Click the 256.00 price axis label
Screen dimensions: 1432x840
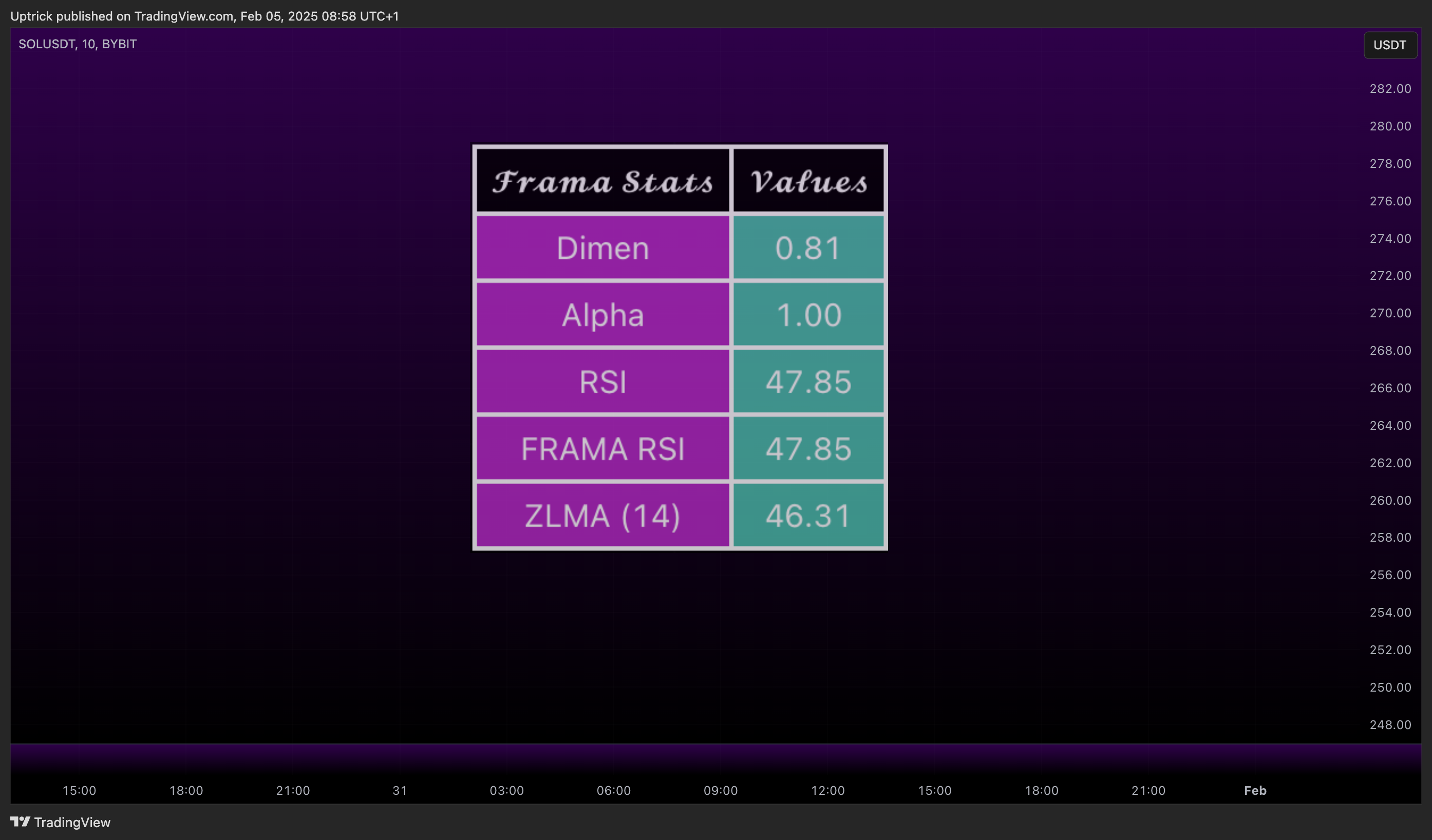click(1390, 575)
